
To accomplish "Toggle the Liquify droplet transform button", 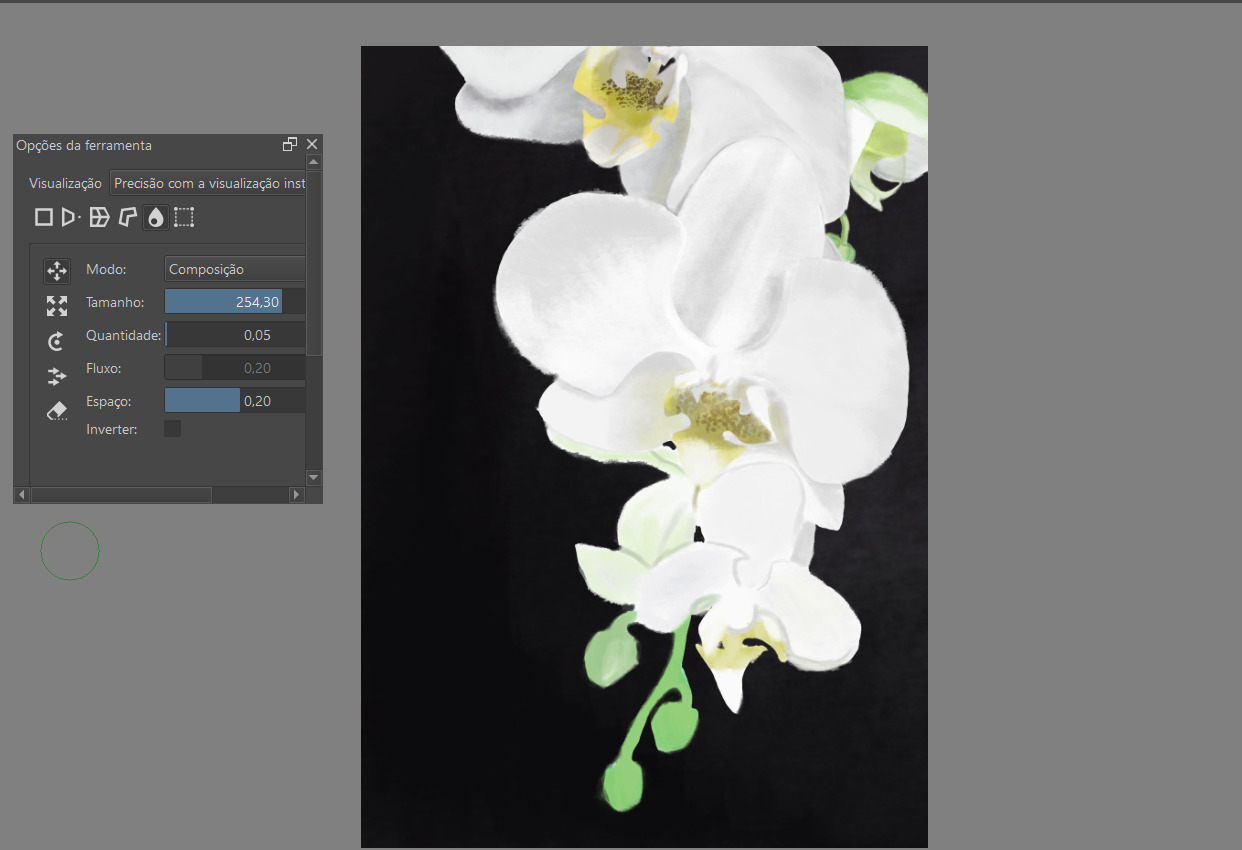I will [x=155, y=217].
